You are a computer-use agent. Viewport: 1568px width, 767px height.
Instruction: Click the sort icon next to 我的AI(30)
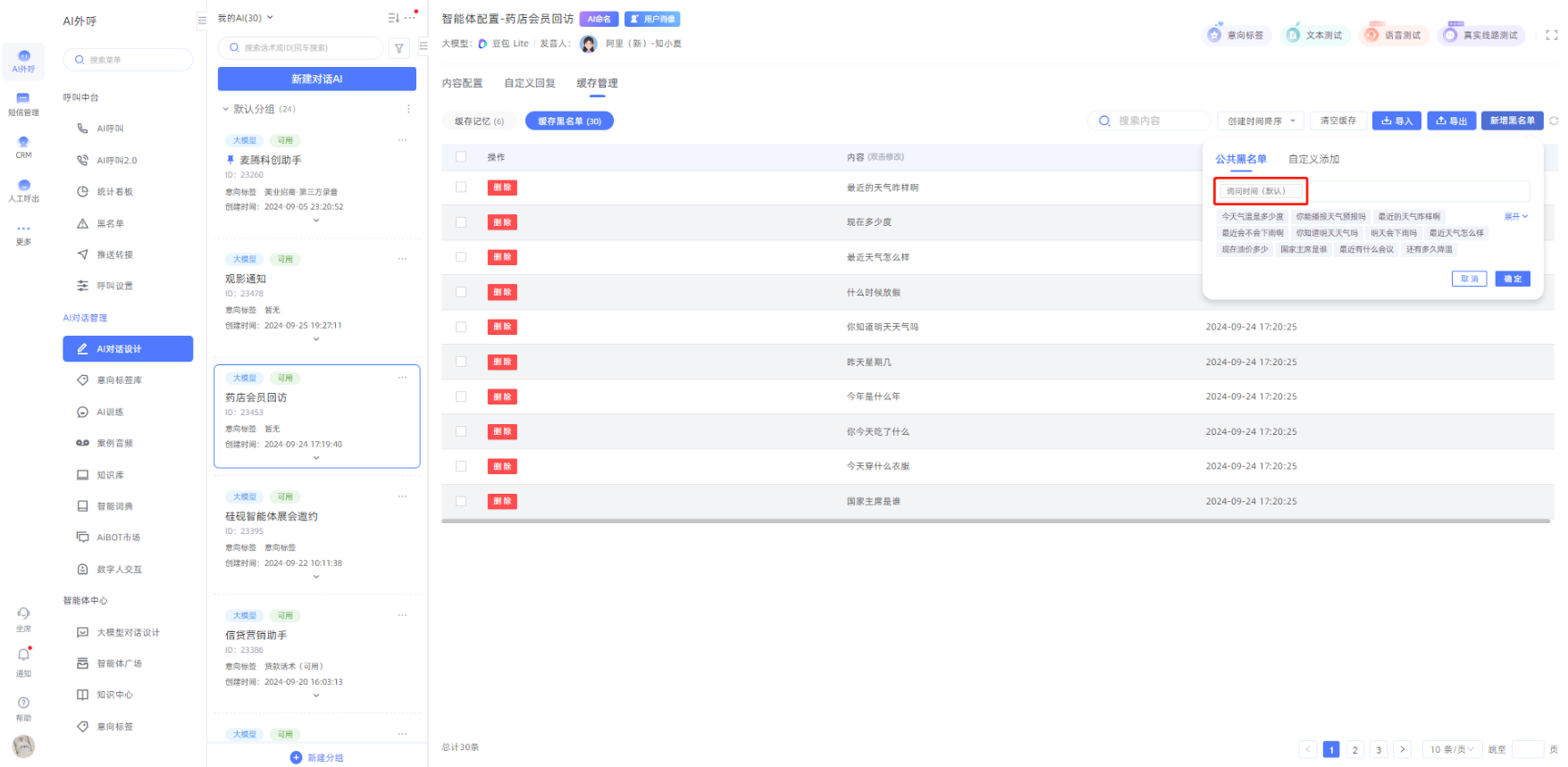click(393, 18)
